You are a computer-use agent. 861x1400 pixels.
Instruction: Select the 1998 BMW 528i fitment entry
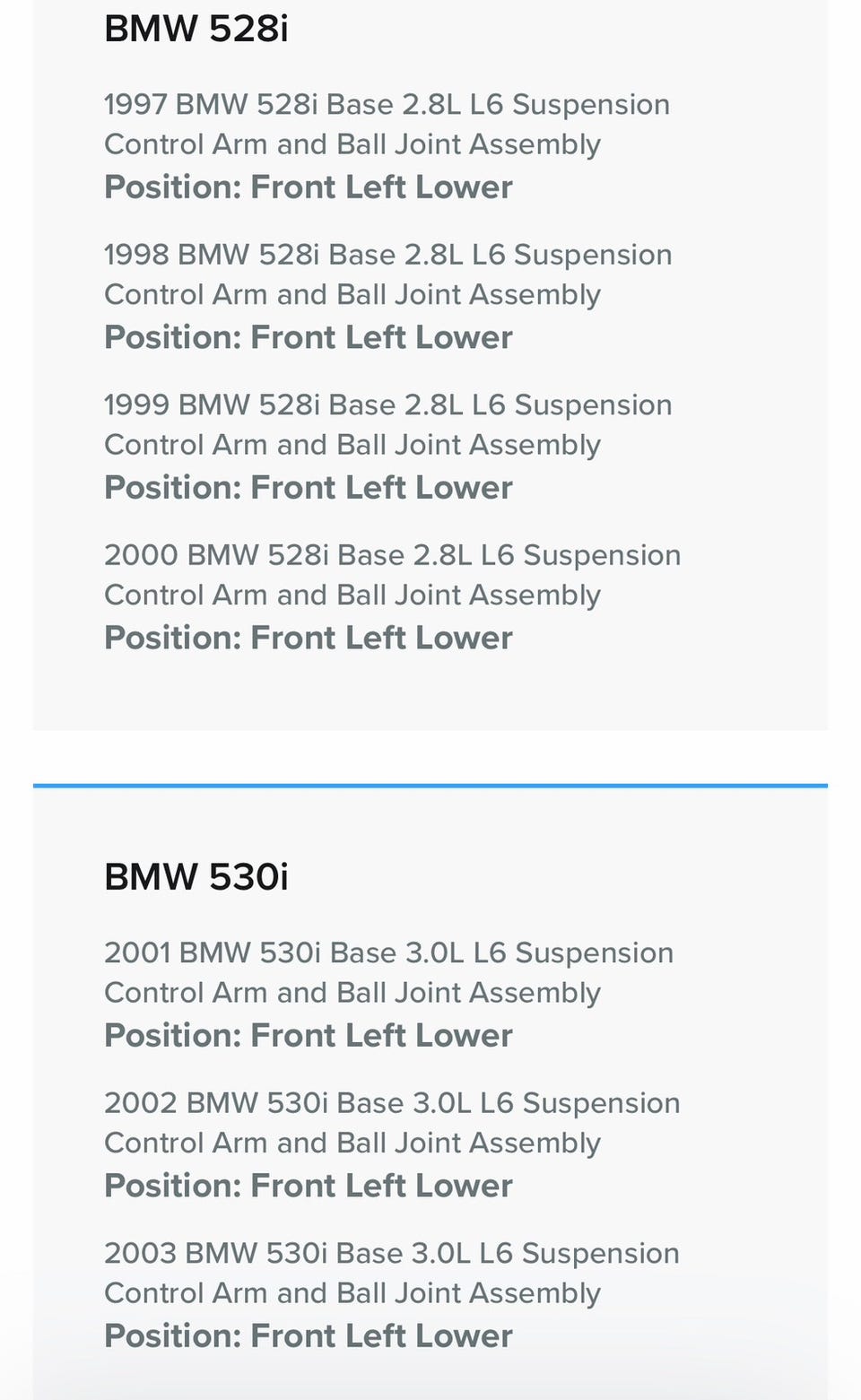[387, 255]
